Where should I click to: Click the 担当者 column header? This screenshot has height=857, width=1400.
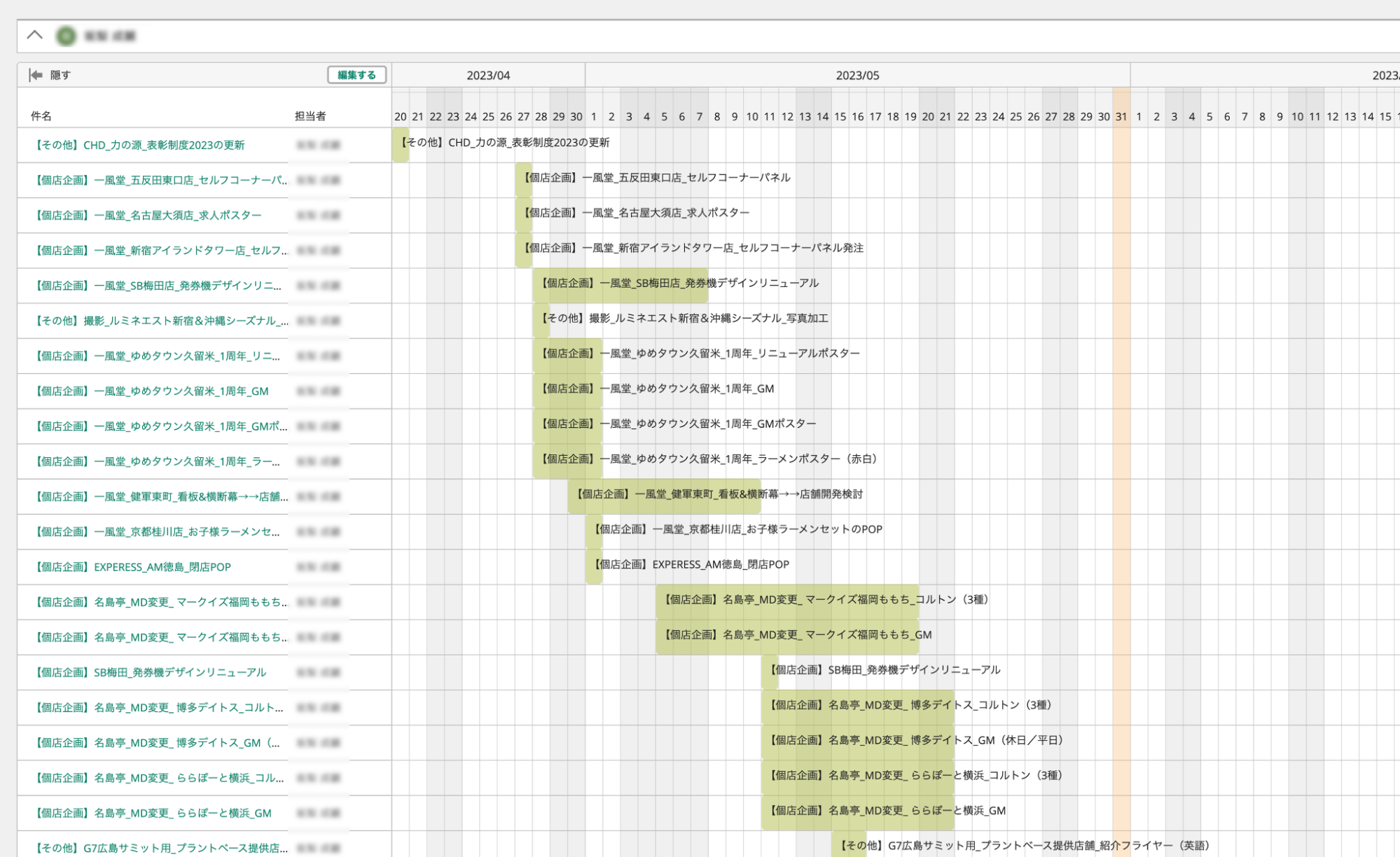pos(310,116)
